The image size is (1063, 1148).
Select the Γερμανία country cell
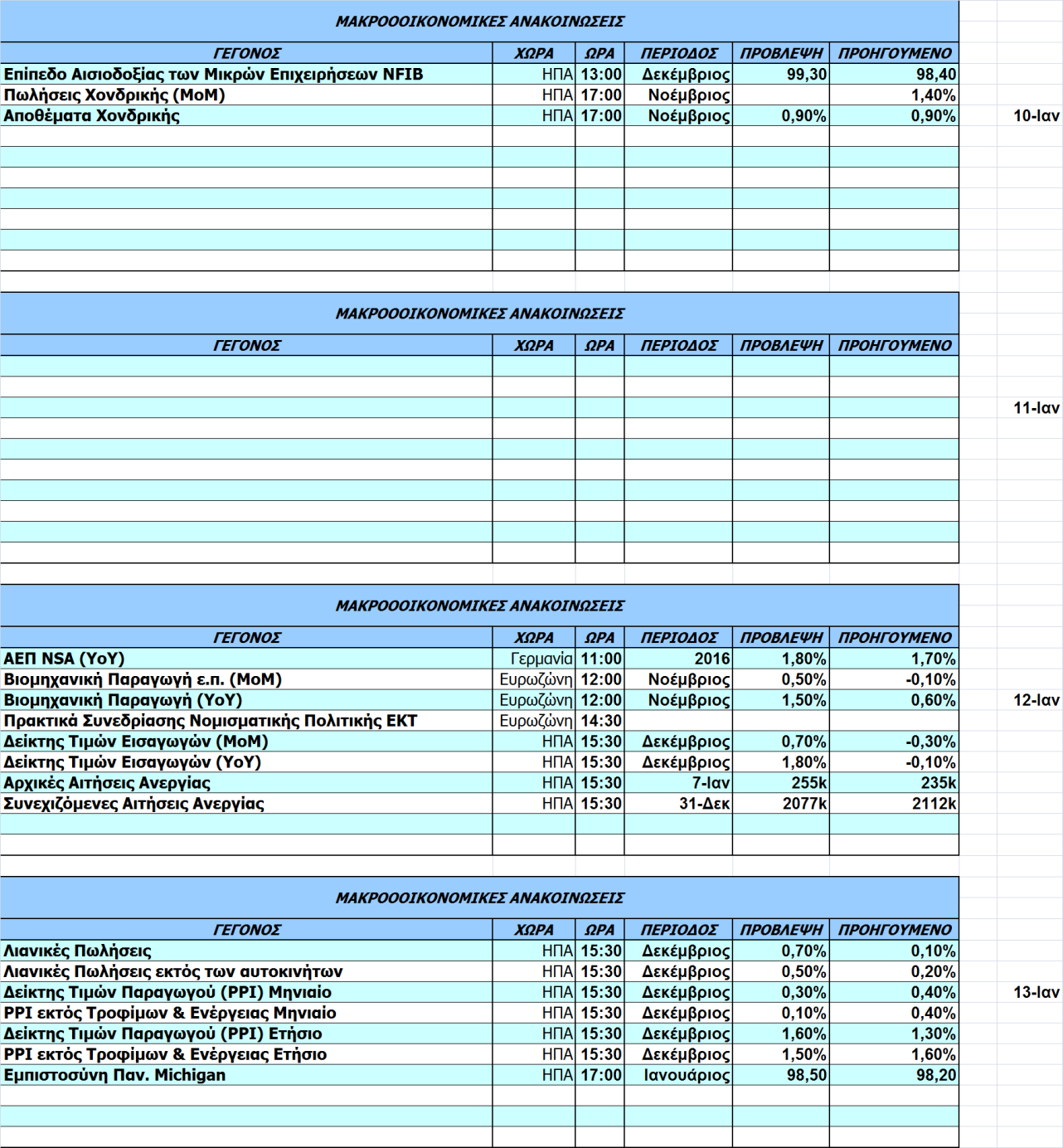click(x=534, y=659)
